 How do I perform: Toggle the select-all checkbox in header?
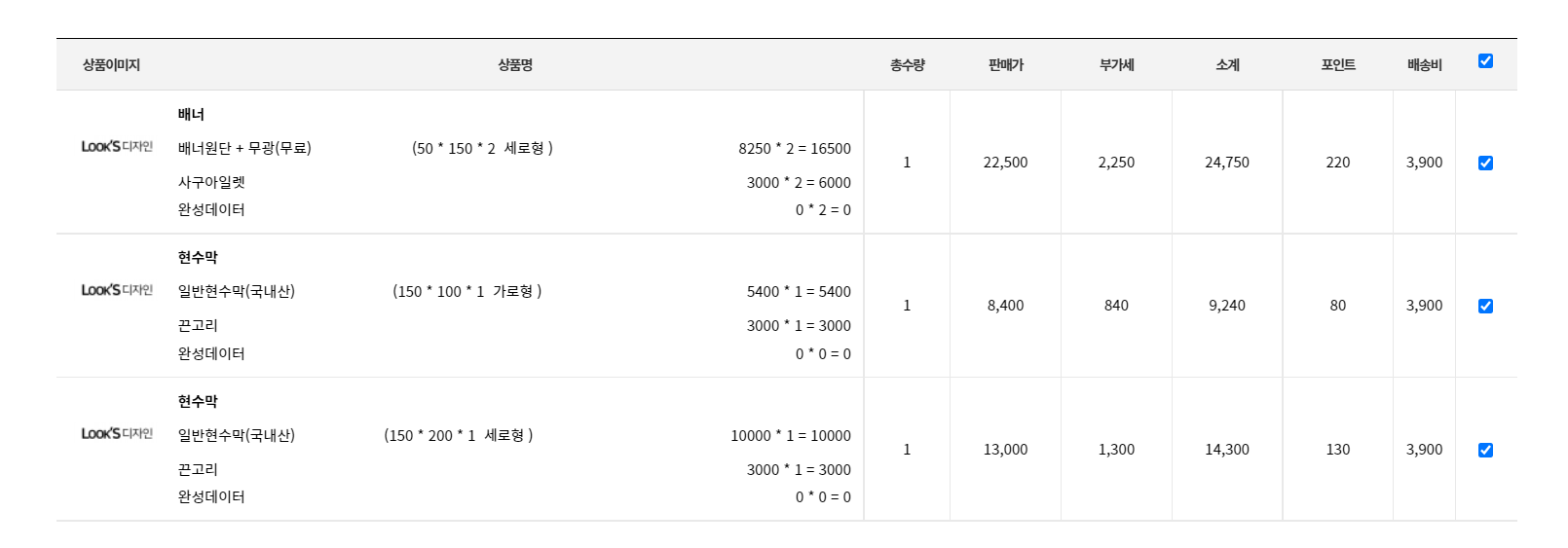pos(1485,61)
